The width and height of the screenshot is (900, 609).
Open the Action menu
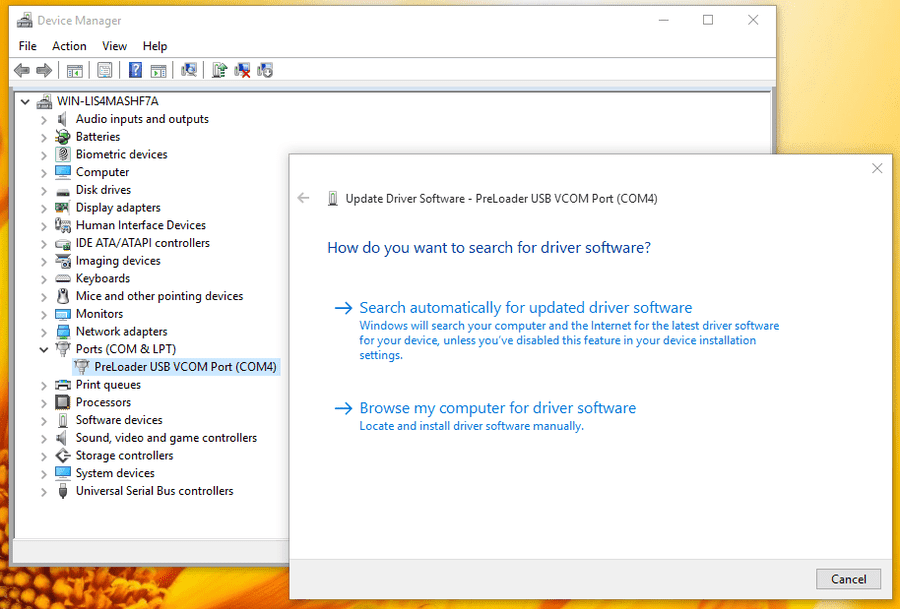click(69, 46)
